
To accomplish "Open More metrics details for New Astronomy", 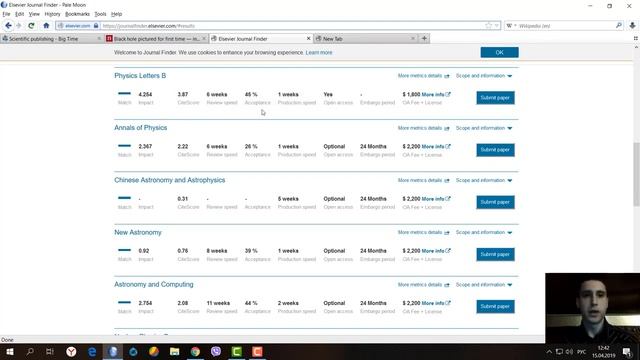I will [423, 233].
